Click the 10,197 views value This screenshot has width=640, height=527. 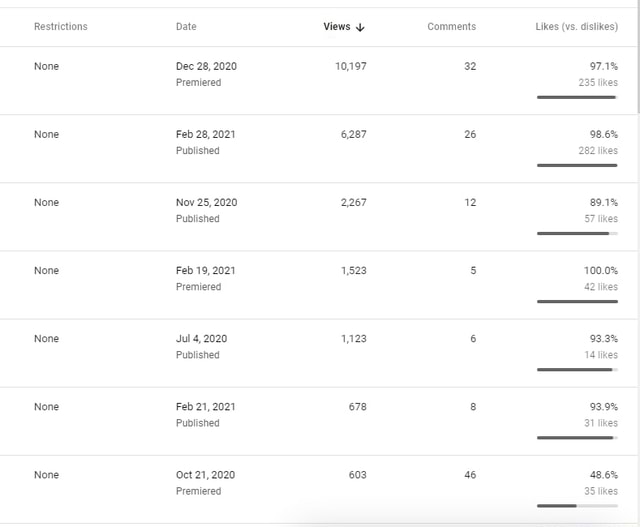tap(346, 66)
